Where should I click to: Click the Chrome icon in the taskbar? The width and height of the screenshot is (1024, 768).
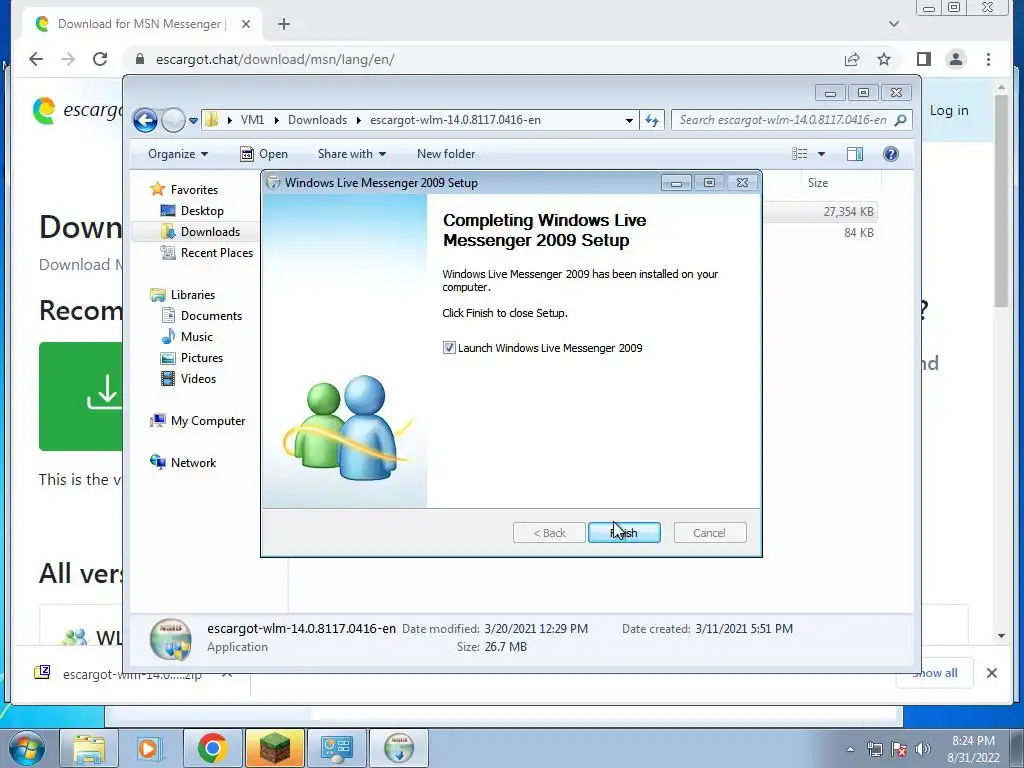click(211, 748)
